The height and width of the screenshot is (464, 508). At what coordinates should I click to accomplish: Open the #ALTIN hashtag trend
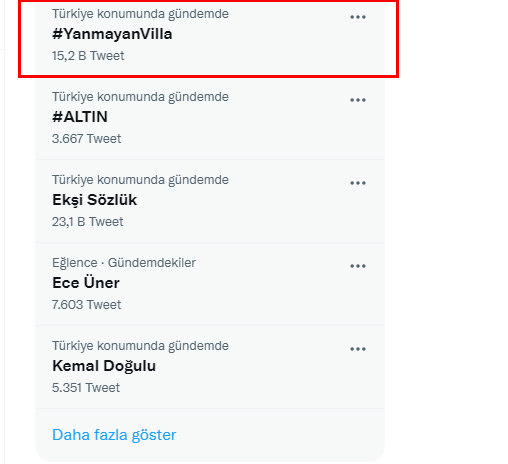click(80, 117)
